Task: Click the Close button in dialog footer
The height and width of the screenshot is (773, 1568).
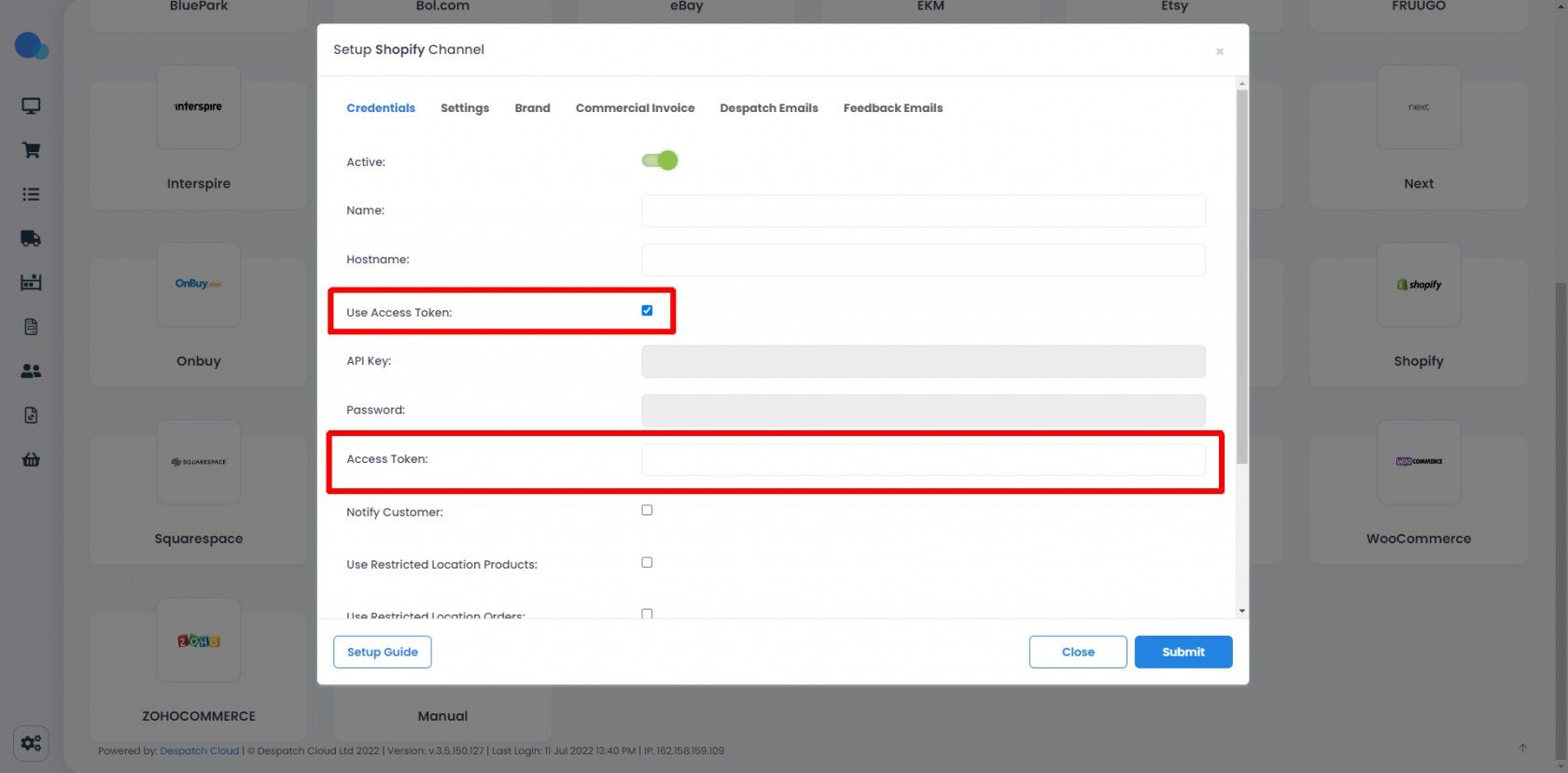Action: pyautogui.click(x=1078, y=652)
